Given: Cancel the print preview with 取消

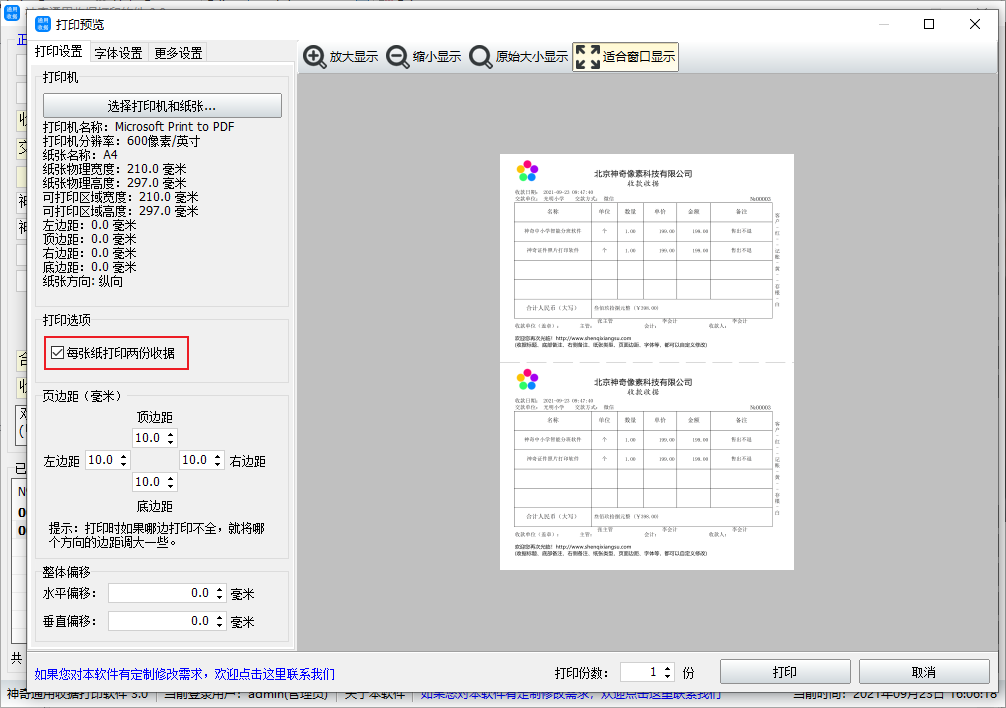Looking at the screenshot, I should tap(923, 672).
